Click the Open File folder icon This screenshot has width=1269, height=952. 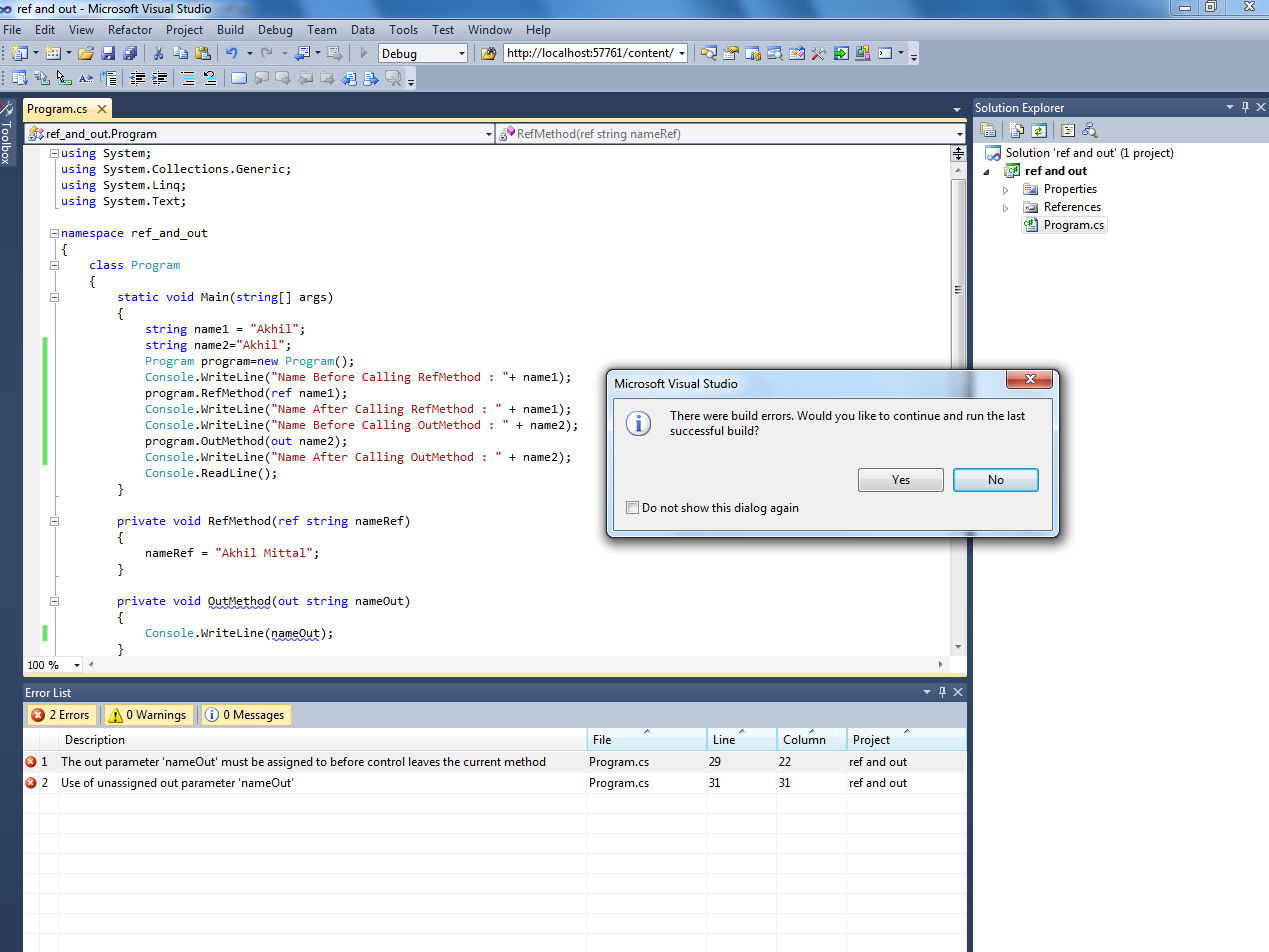[86, 53]
